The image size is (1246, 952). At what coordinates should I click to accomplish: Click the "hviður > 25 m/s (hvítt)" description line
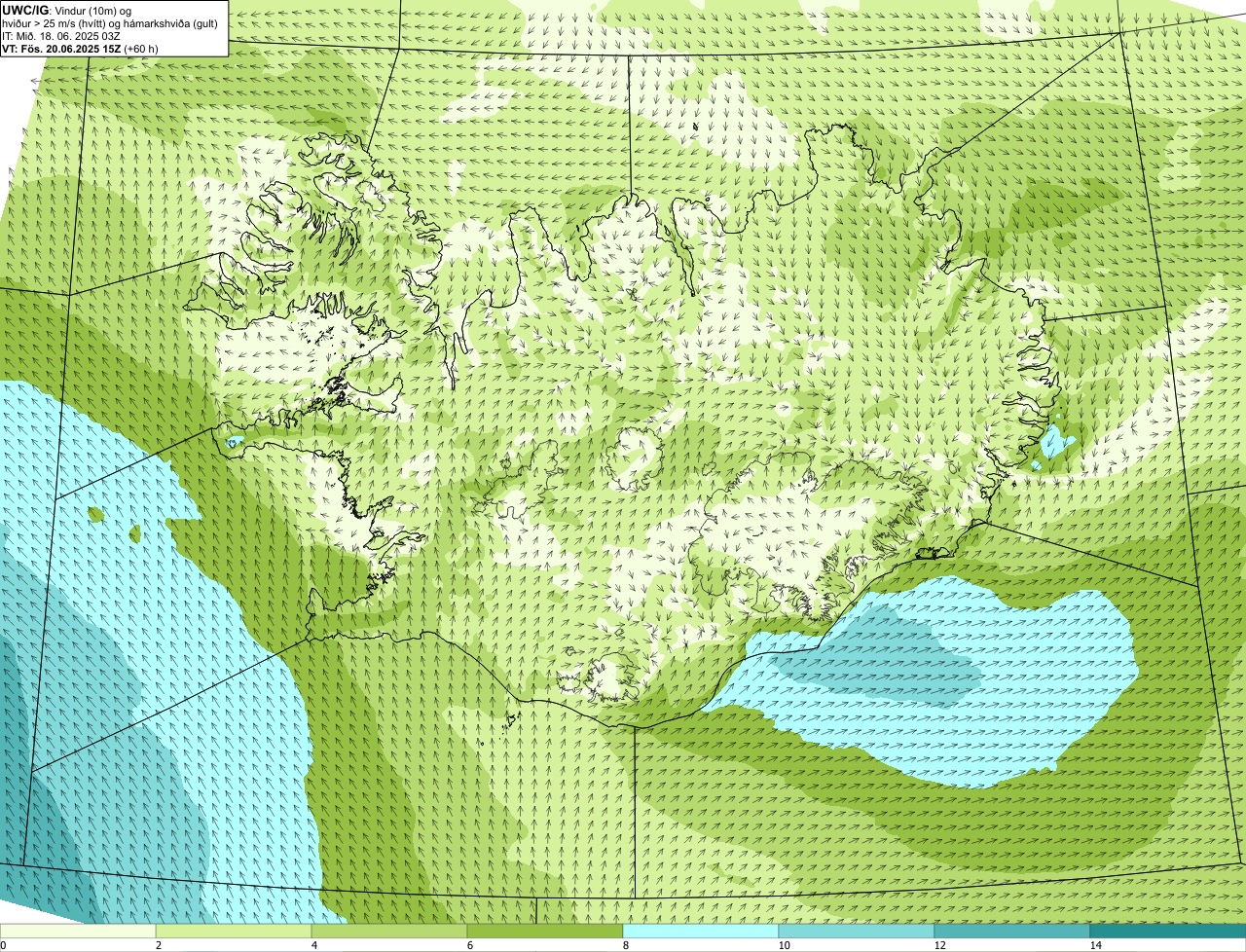[110, 23]
